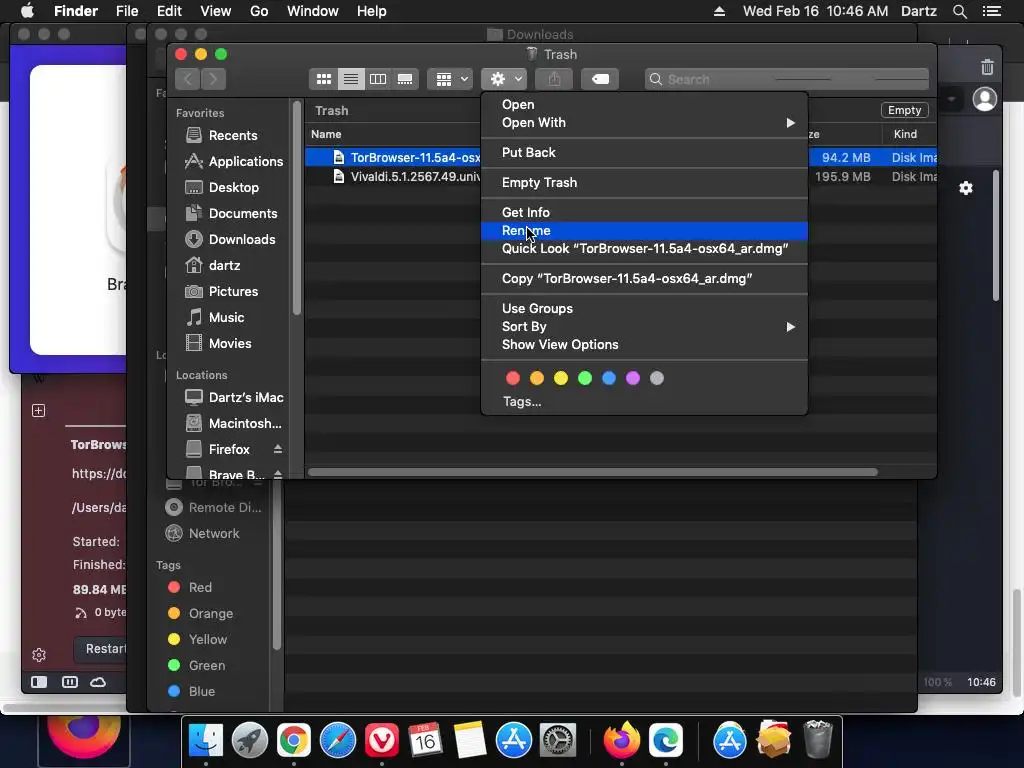This screenshot has height=768, width=1024.
Task: Open System Preferences from the Dock
Action: tap(558, 740)
